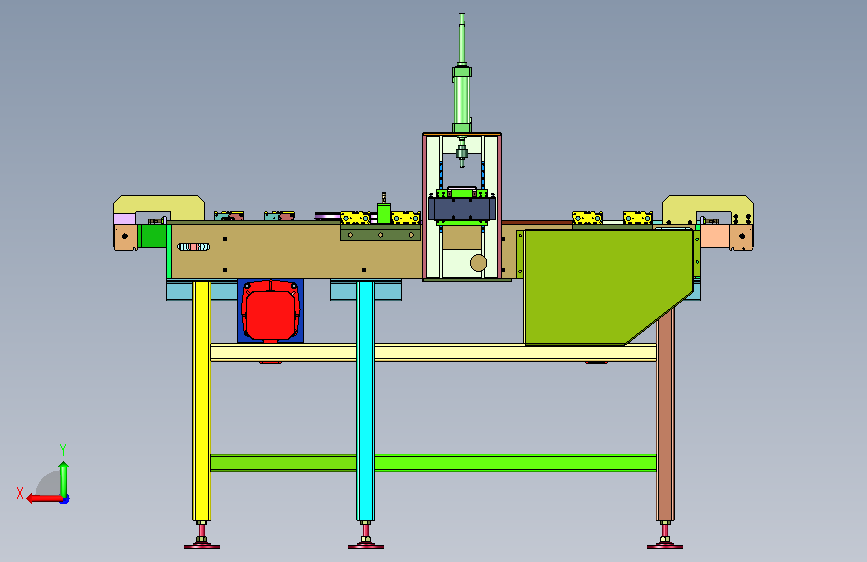Click the tan round disc in press frame
The width and height of the screenshot is (867, 562).
[478, 263]
